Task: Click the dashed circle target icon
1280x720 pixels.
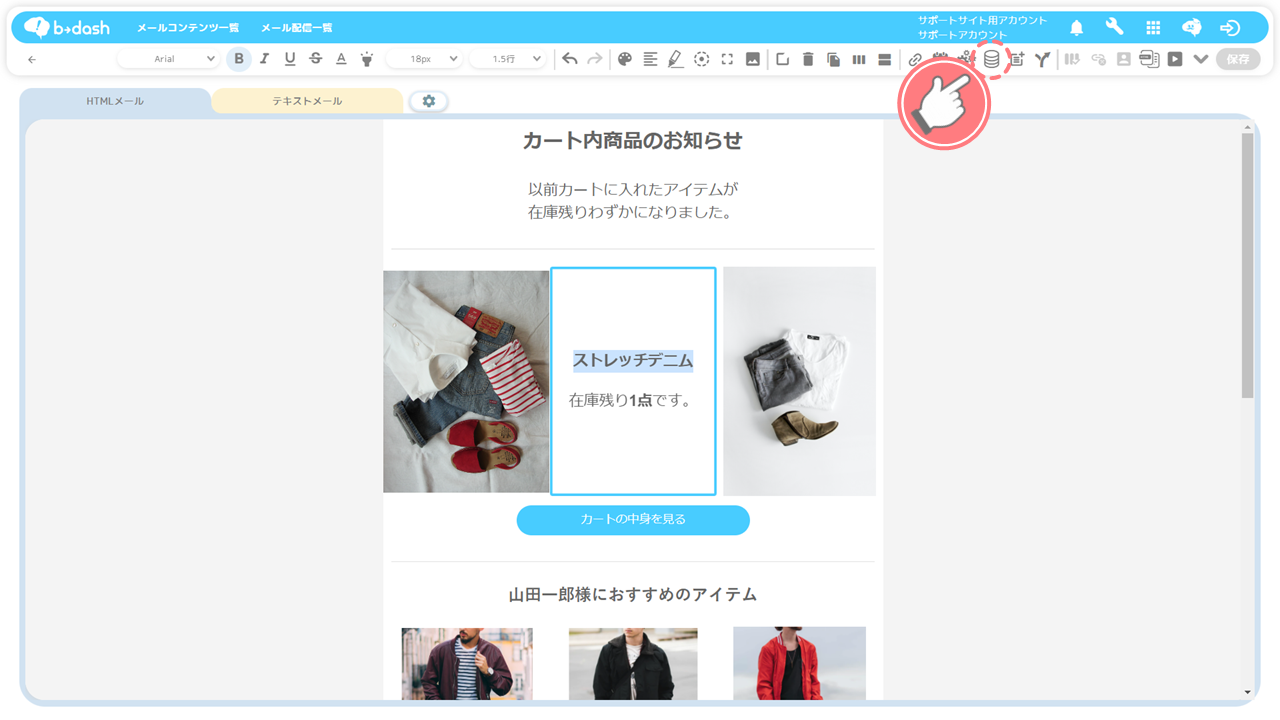Action: 702,59
